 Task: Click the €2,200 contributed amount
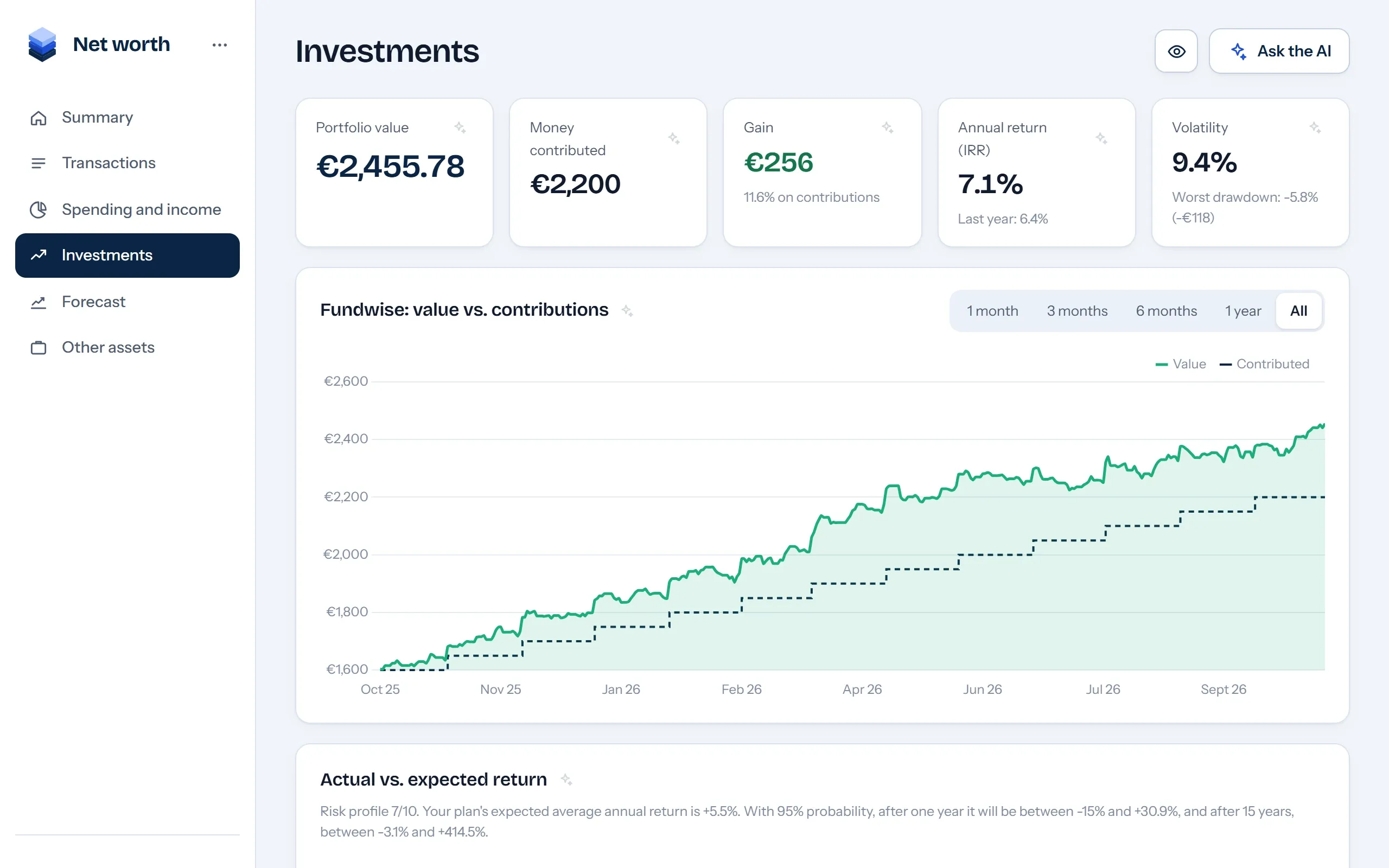[x=575, y=184]
